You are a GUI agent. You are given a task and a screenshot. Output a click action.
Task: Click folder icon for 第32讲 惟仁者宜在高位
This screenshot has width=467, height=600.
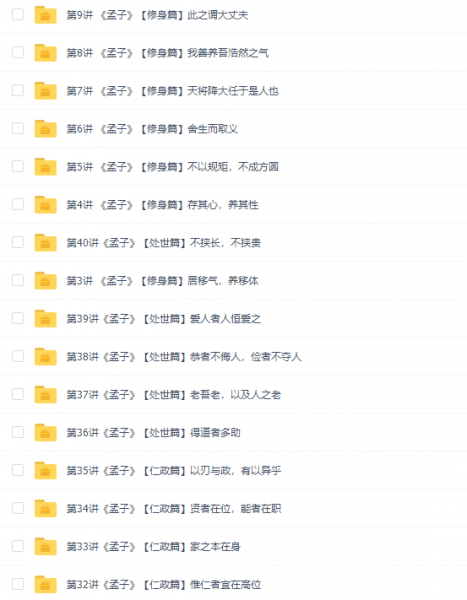tap(45, 585)
